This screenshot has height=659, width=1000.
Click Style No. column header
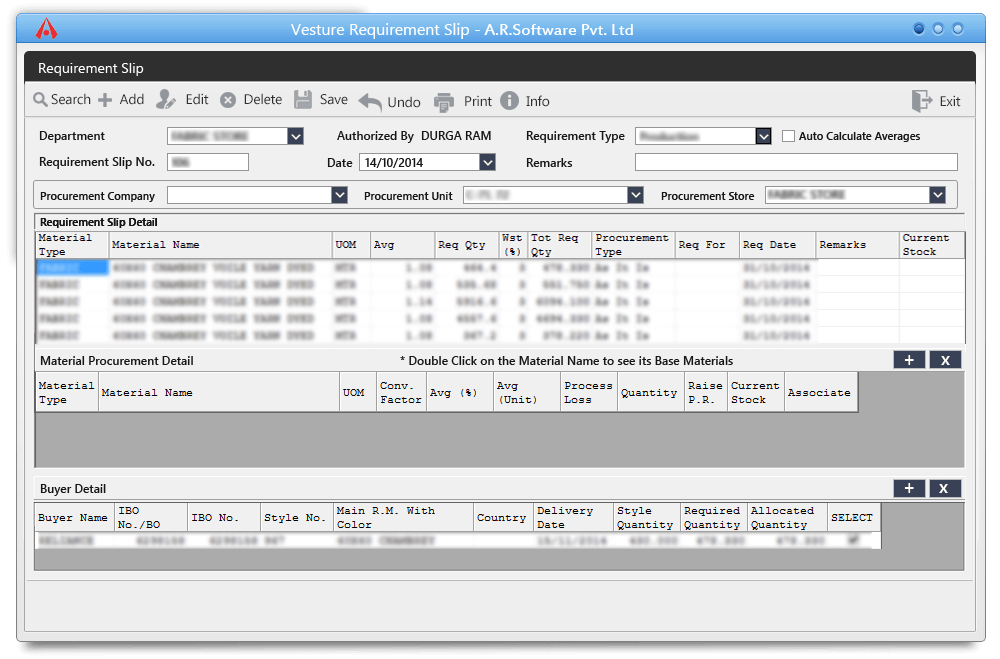[297, 517]
